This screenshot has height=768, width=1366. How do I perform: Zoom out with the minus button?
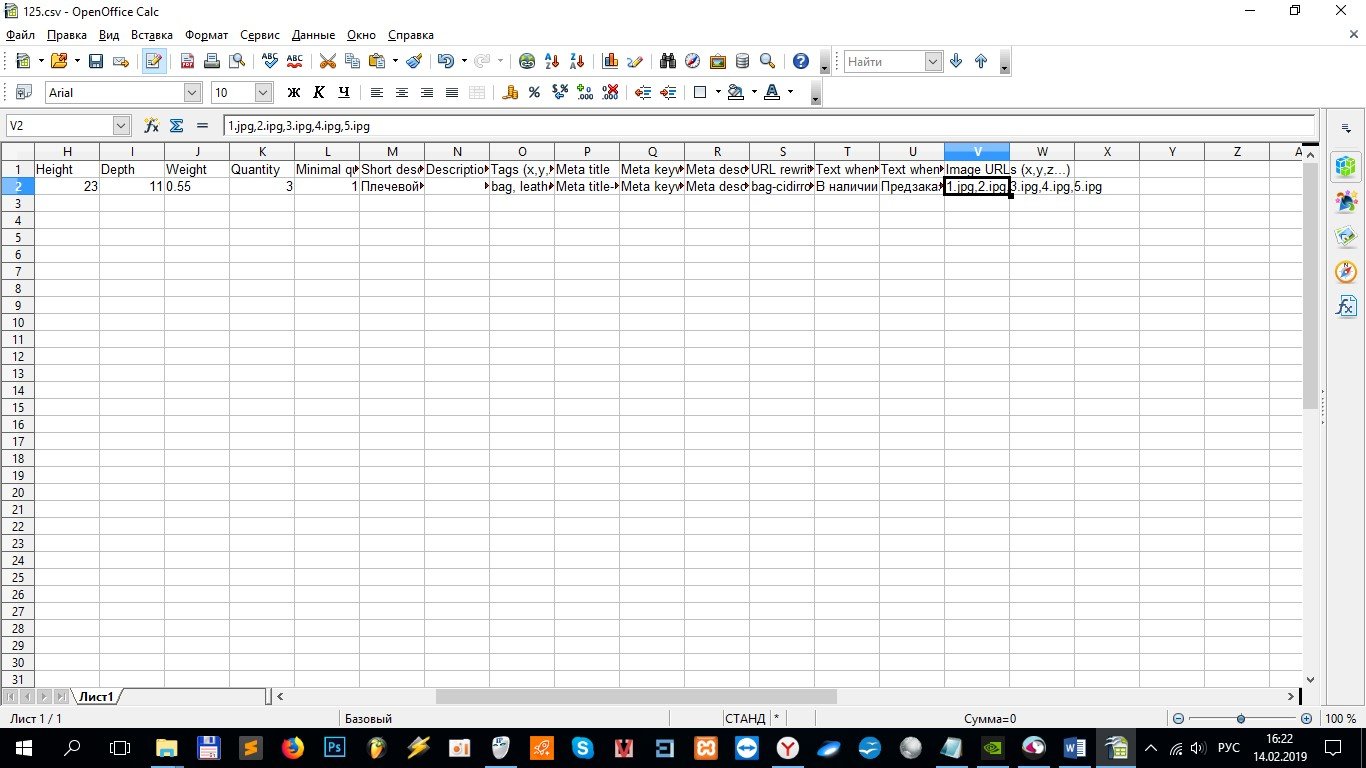click(1178, 718)
